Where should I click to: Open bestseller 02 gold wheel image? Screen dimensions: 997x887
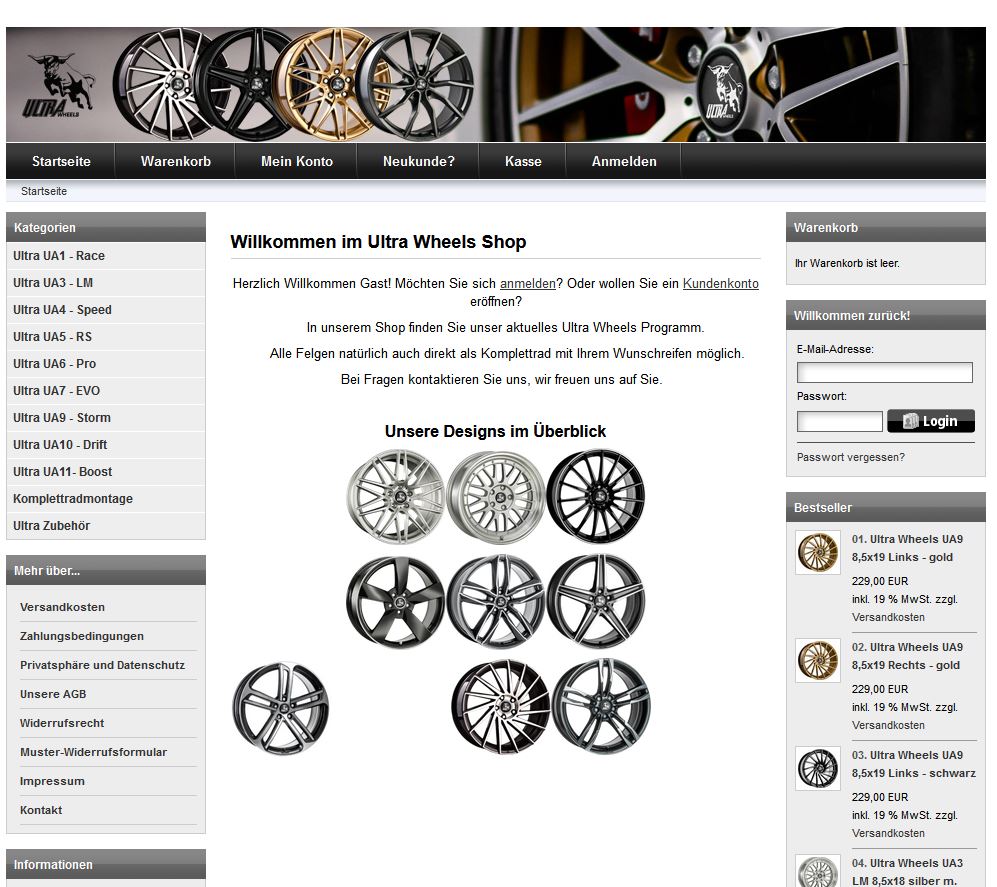tap(818, 661)
